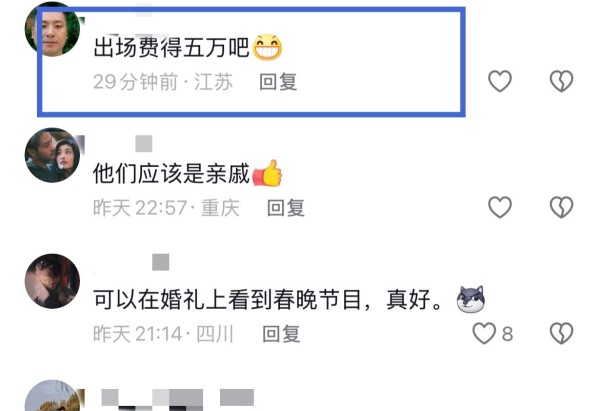Select comment 可以在婚礼上看到春晚节目
The image size is (600, 411).
coord(228,300)
